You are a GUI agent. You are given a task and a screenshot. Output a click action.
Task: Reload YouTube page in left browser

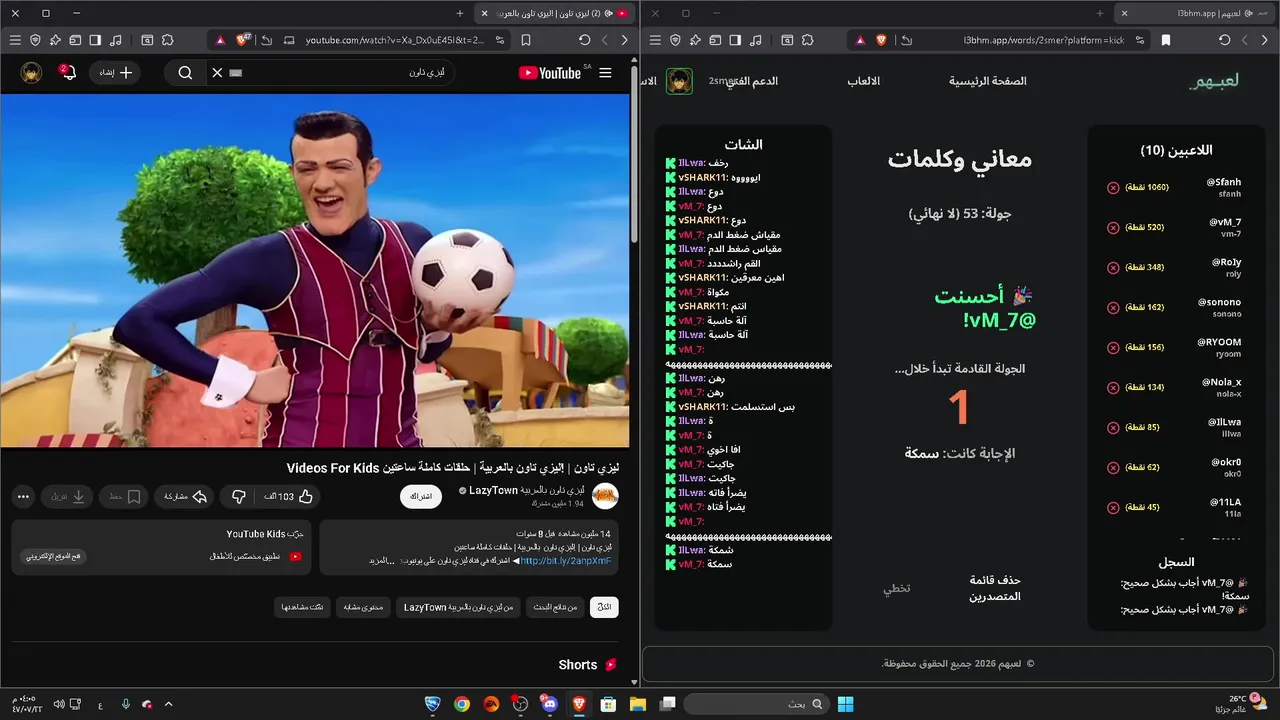585,40
